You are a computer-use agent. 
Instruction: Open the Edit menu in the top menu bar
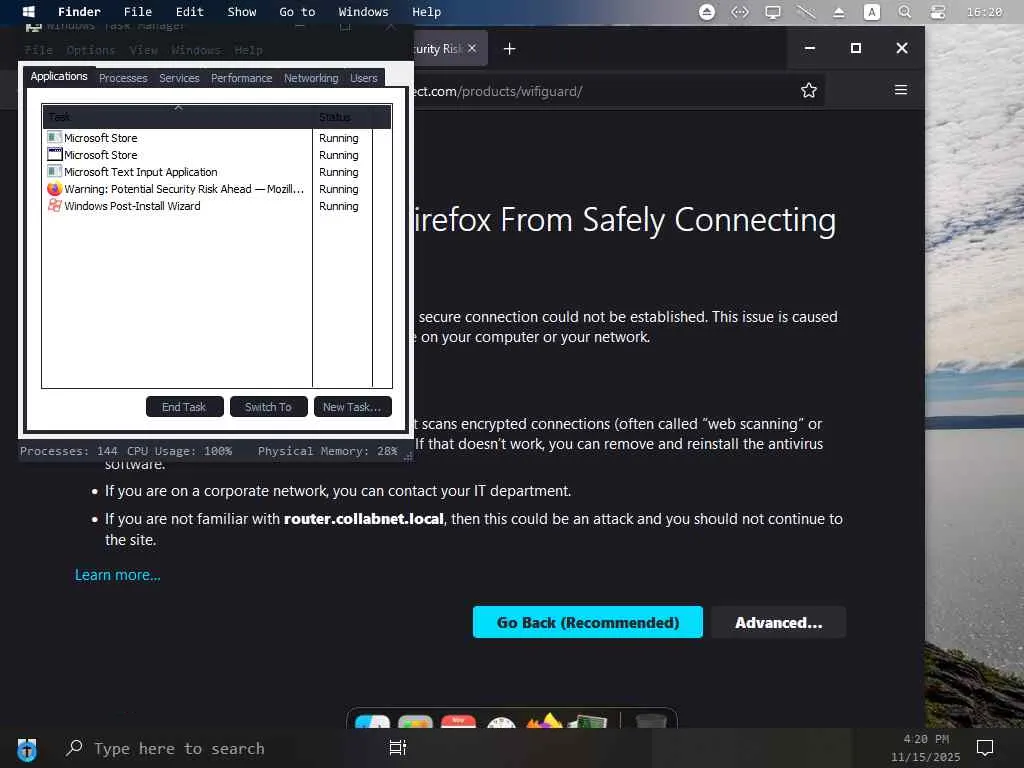[189, 12]
